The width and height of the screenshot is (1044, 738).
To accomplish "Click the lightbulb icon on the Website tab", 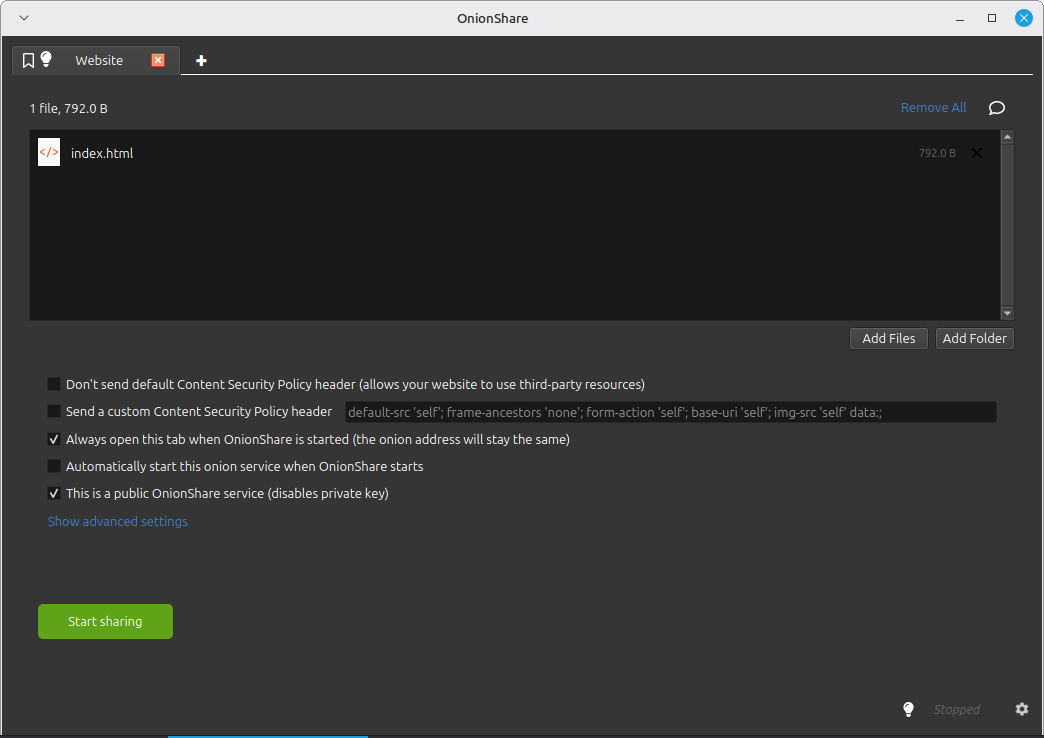I will [48, 60].
